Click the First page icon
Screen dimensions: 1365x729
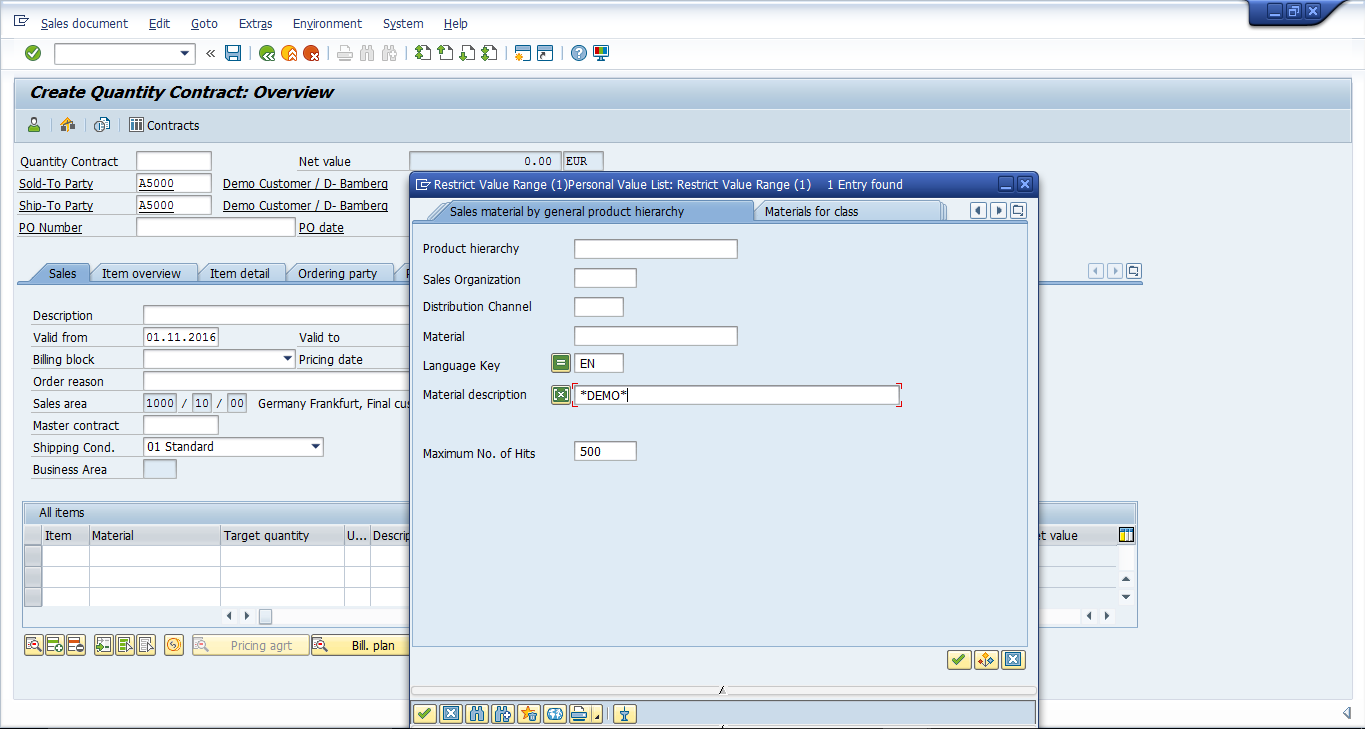click(x=423, y=53)
